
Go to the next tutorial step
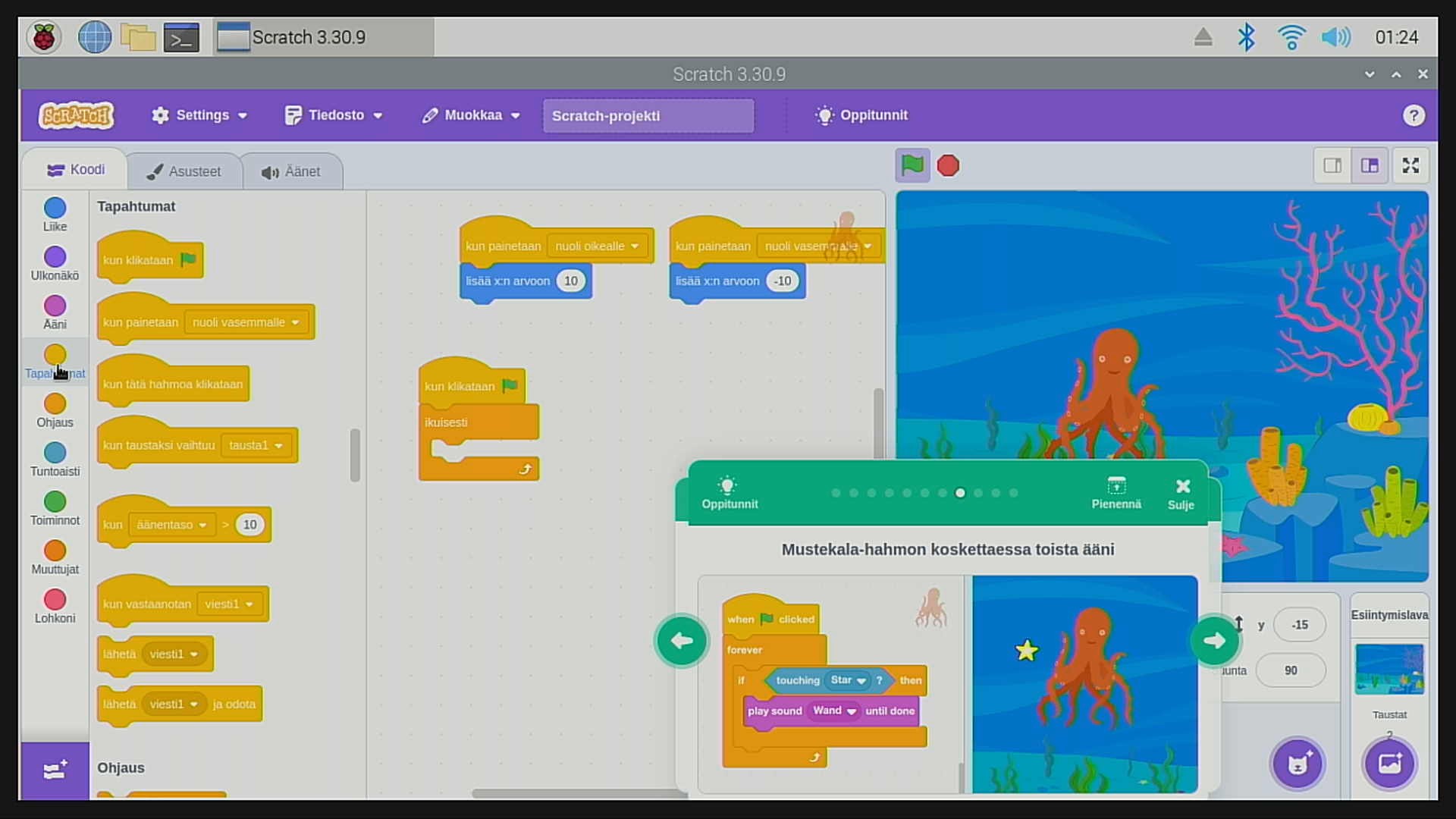click(x=1214, y=641)
